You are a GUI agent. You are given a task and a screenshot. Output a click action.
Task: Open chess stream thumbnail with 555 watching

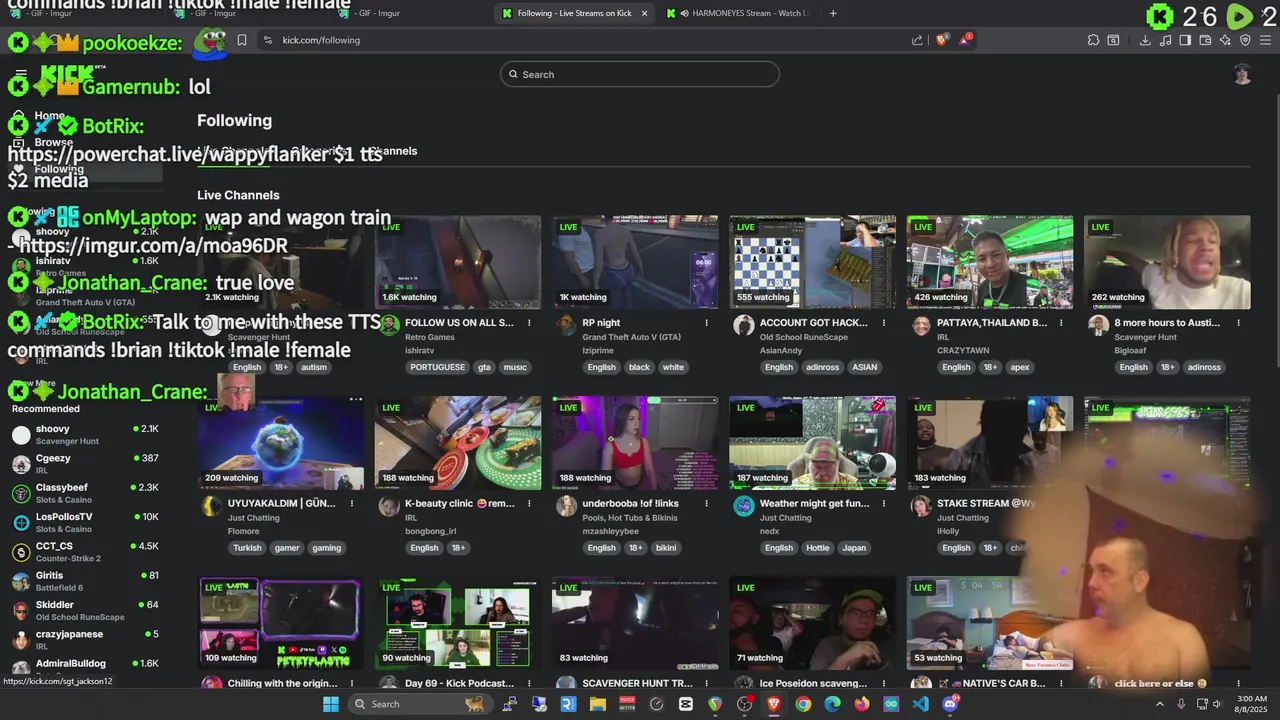pos(812,262)
